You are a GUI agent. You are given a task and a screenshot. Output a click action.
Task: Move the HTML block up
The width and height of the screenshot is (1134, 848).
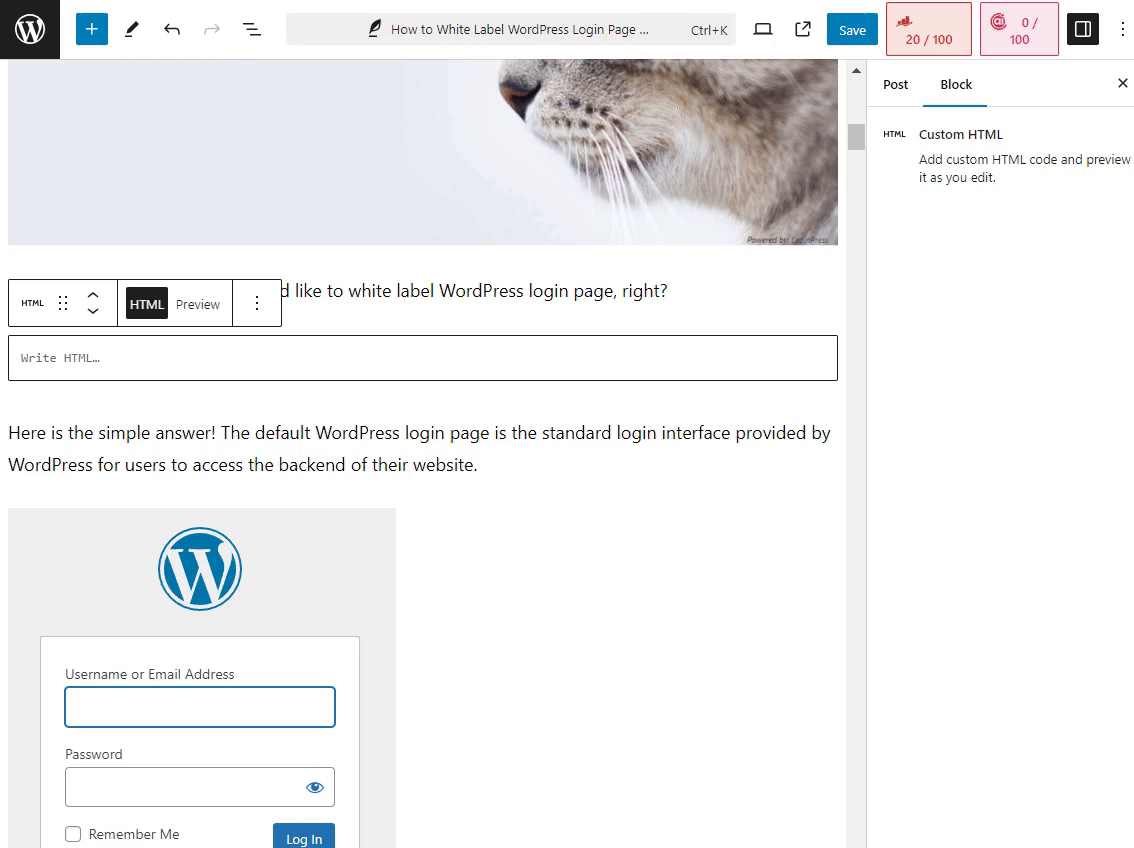pyautogui.click(x=93, y=295)
